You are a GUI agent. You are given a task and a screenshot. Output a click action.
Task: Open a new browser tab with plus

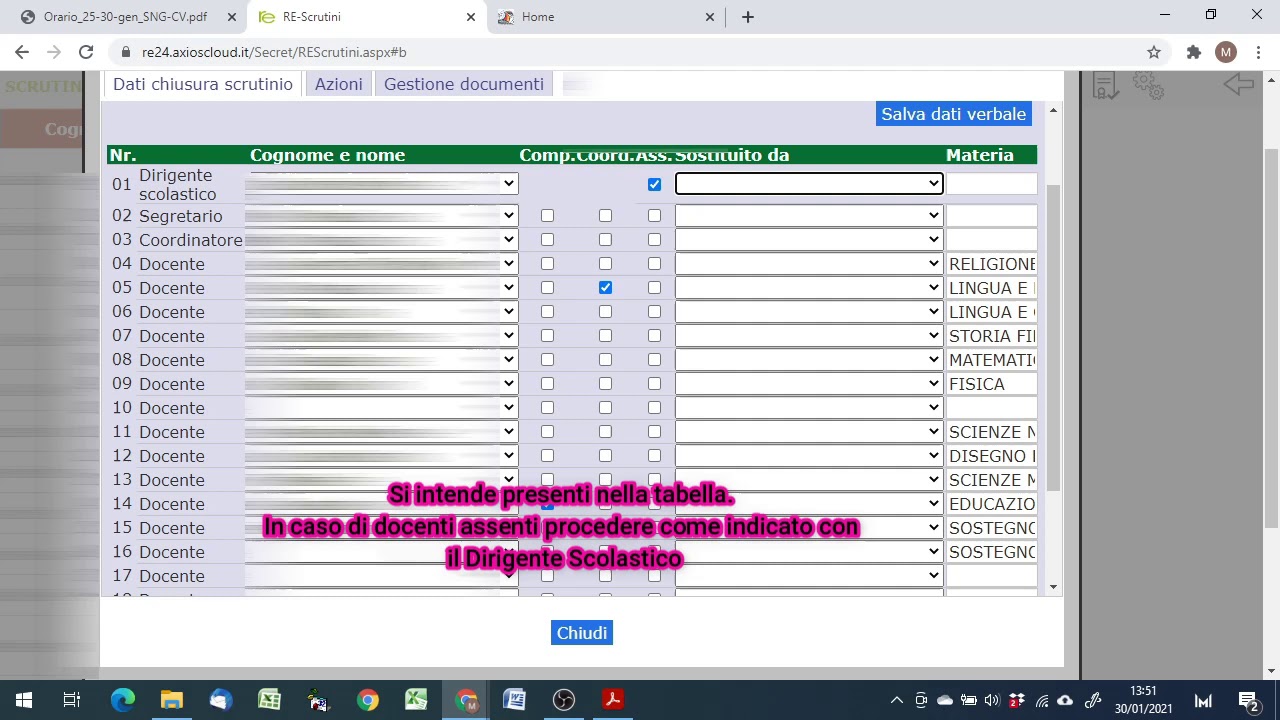[748, 17]
